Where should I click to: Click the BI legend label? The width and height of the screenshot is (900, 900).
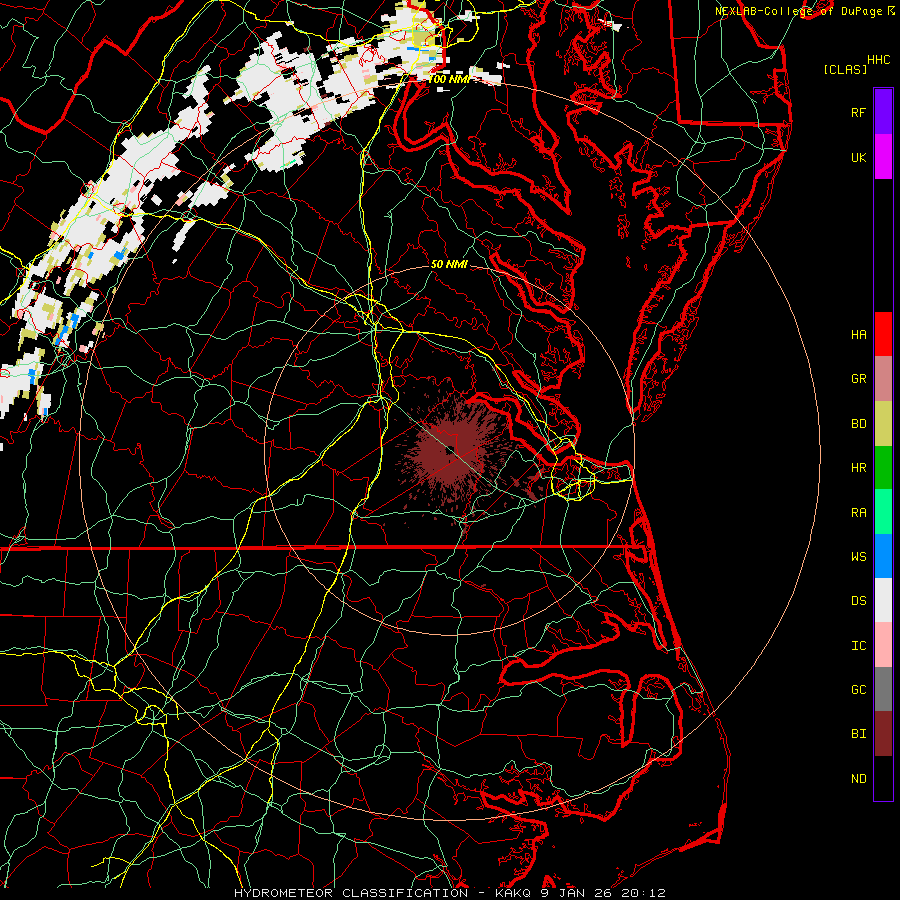(x=859, y=734)
